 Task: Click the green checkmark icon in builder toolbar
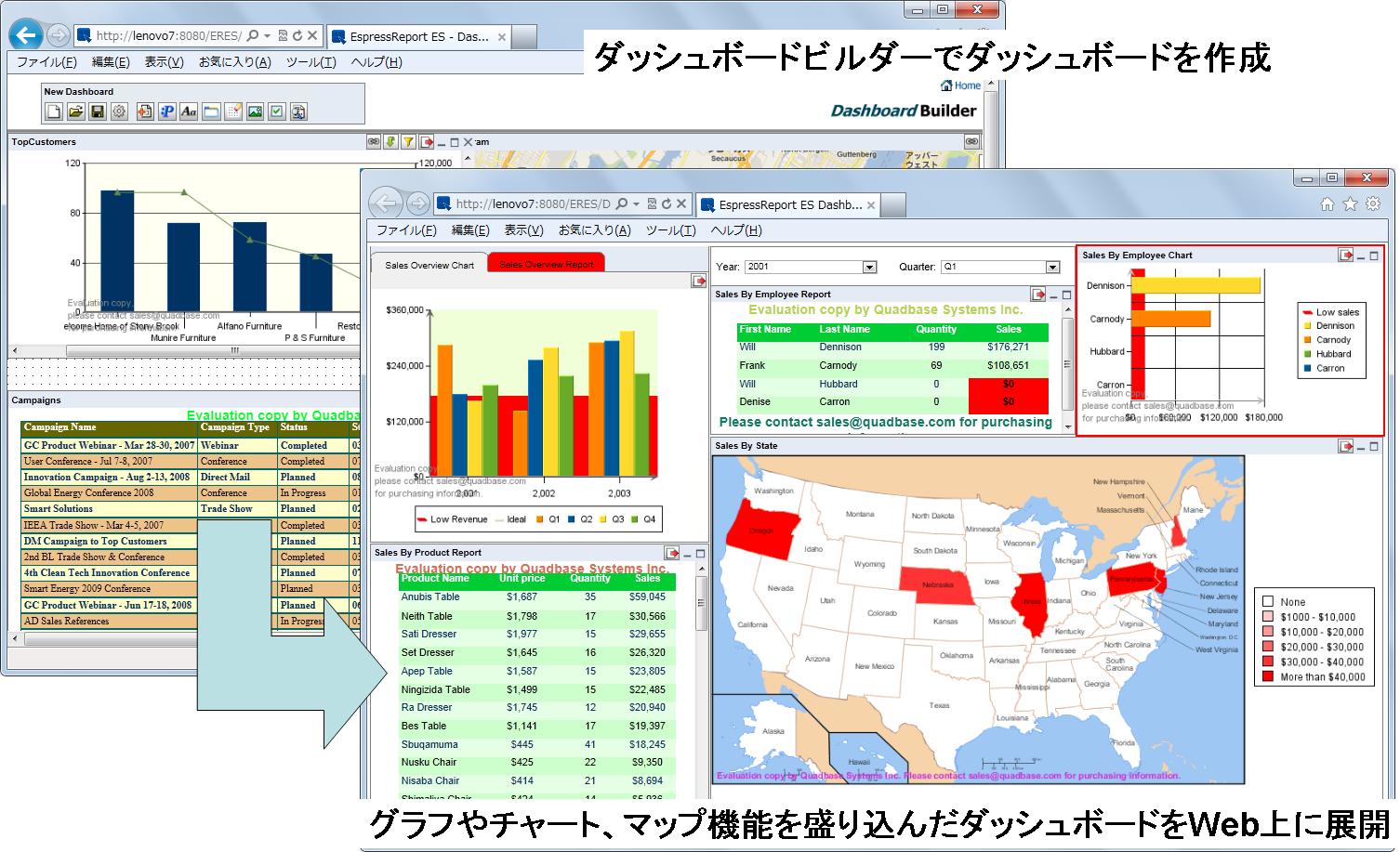coord(276,111)
